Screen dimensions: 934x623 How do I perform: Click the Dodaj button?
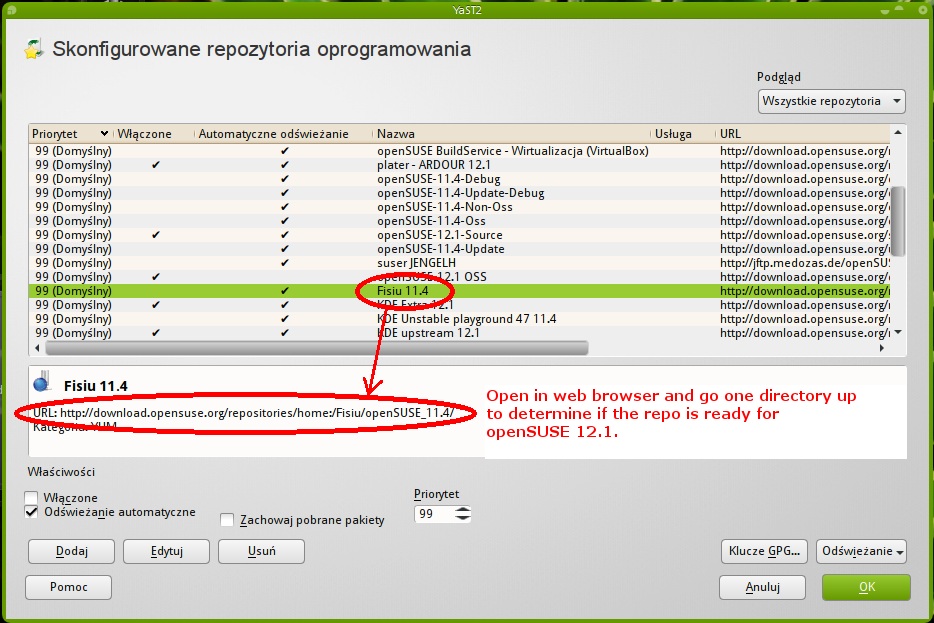[x=71, y=552]
